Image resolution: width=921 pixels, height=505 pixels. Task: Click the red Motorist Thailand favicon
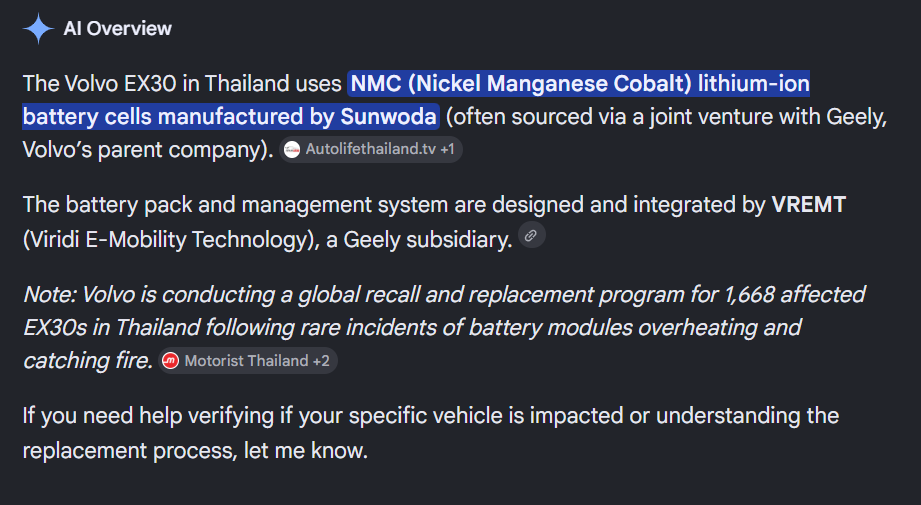point(170,361)
